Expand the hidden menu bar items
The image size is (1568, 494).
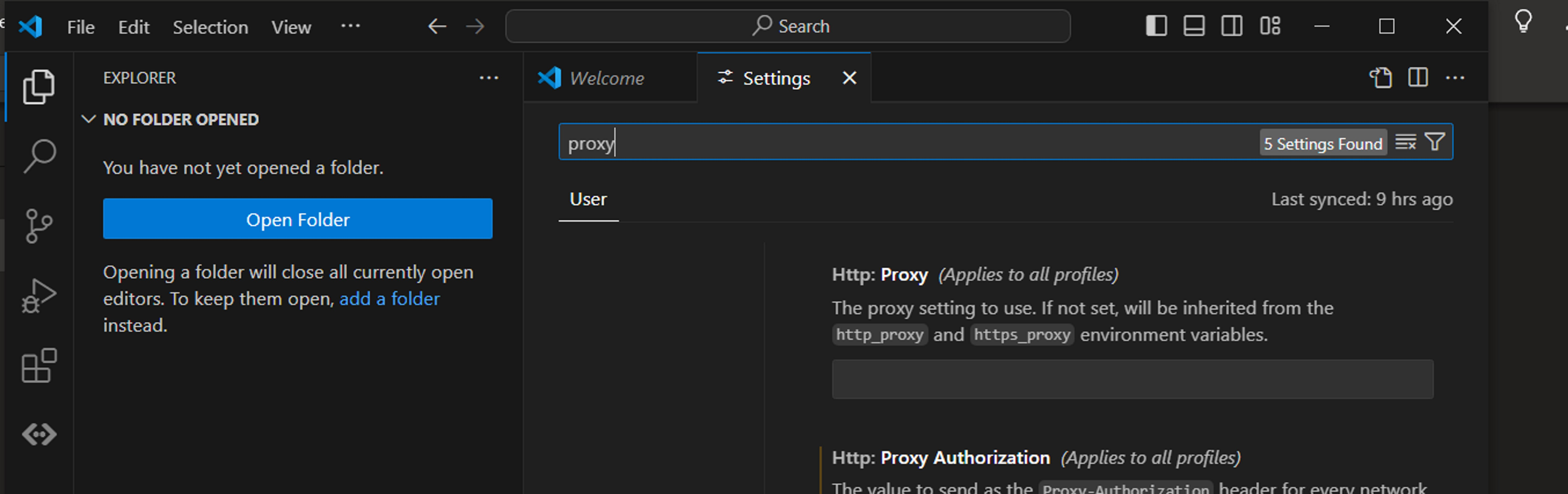coord(350,26)
